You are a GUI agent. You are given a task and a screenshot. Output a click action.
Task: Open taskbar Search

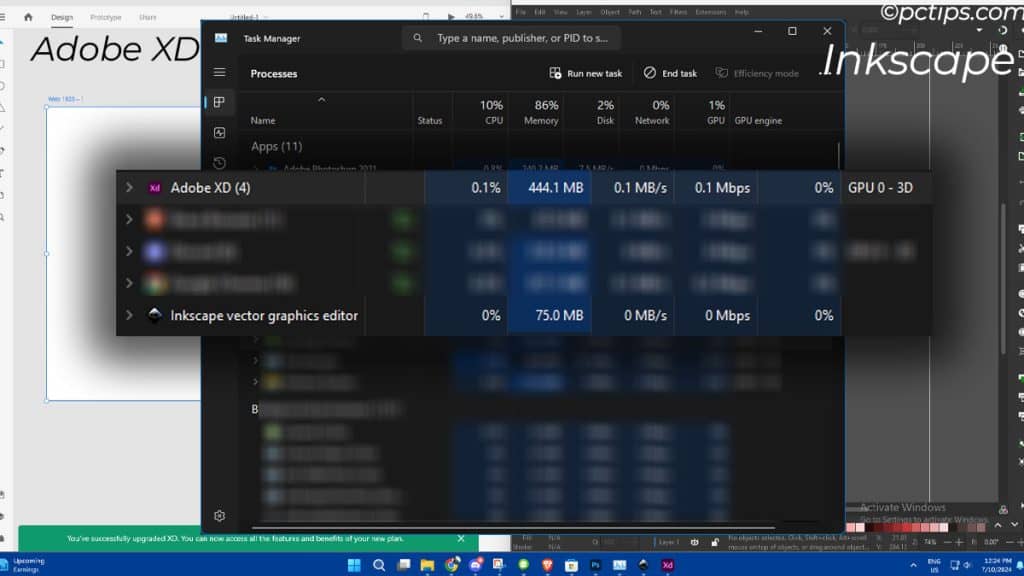point(379,565)
